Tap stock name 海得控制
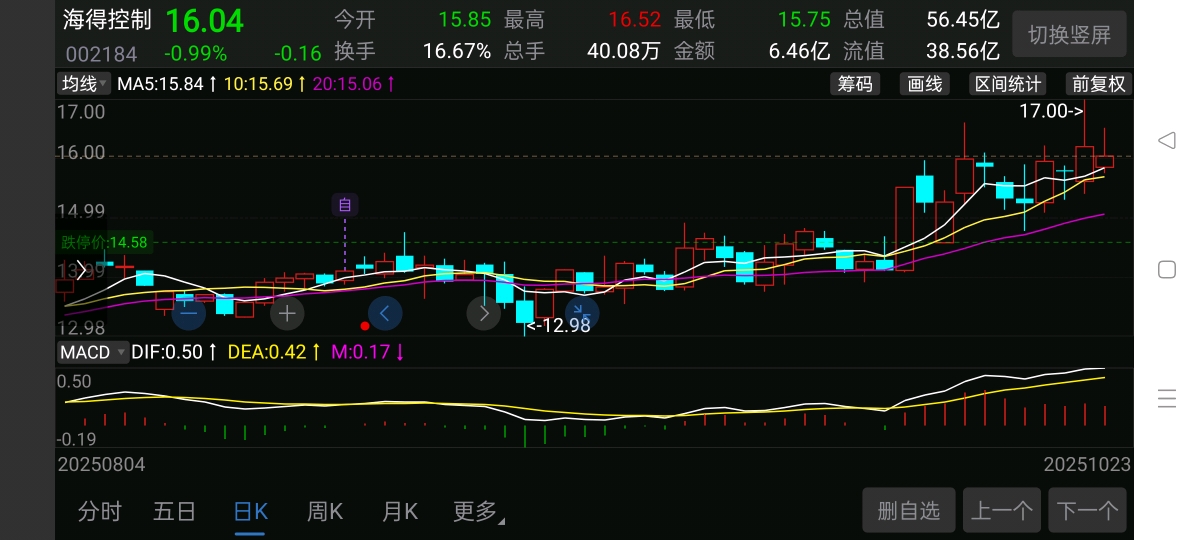 [107, 20]
